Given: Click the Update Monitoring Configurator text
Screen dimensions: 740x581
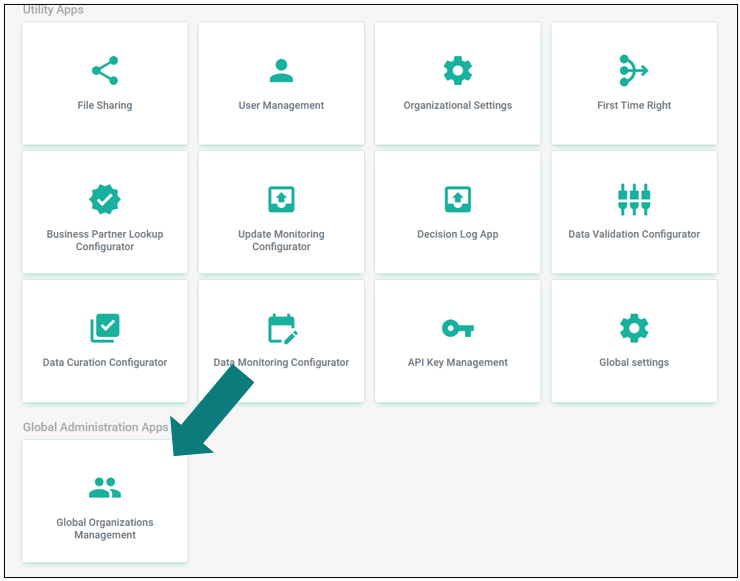Looking at the screenshot, I should coord(281,240).
